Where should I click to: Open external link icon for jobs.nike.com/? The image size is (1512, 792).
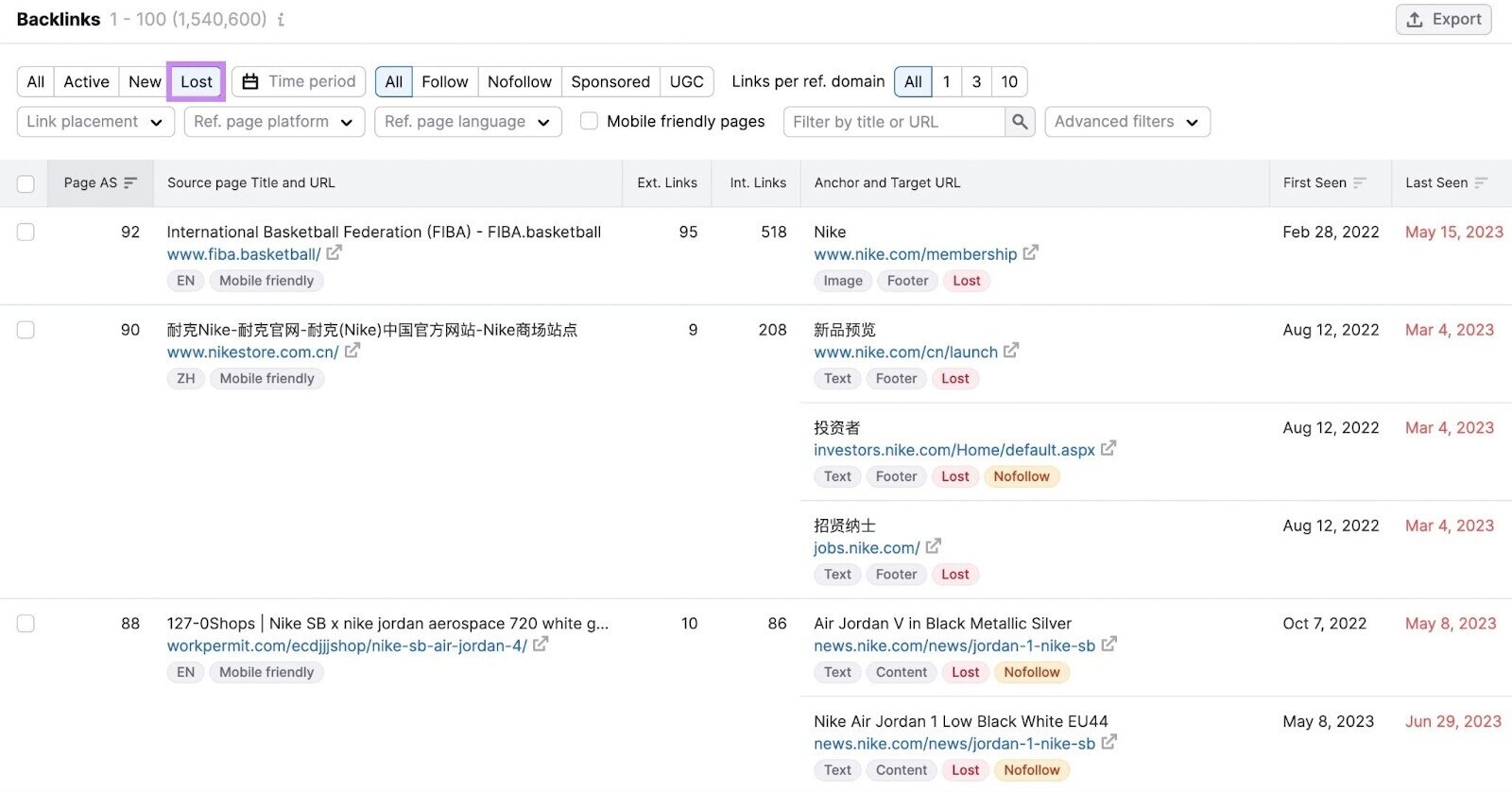click(934, 546)
